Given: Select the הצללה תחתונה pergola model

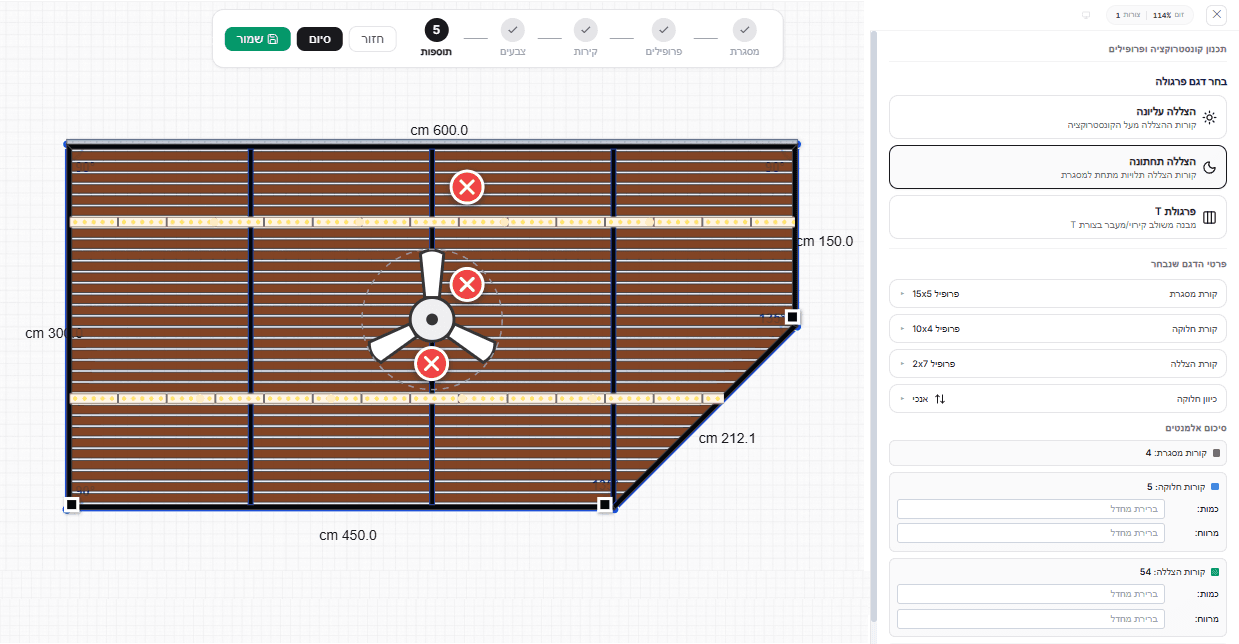Looking at the screenshot, I should point(1058,167).
